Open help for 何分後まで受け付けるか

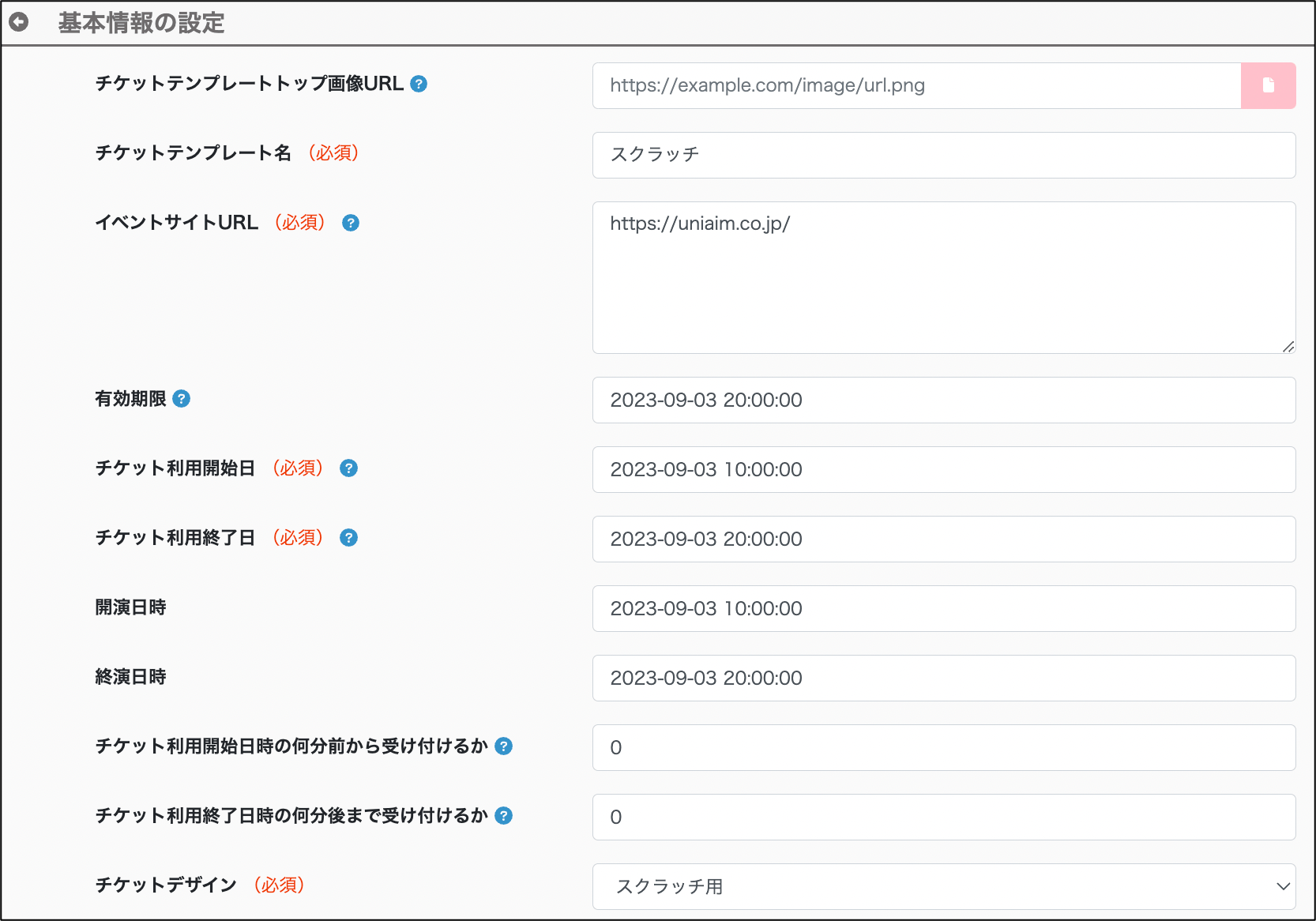click(x=504, y=816)
